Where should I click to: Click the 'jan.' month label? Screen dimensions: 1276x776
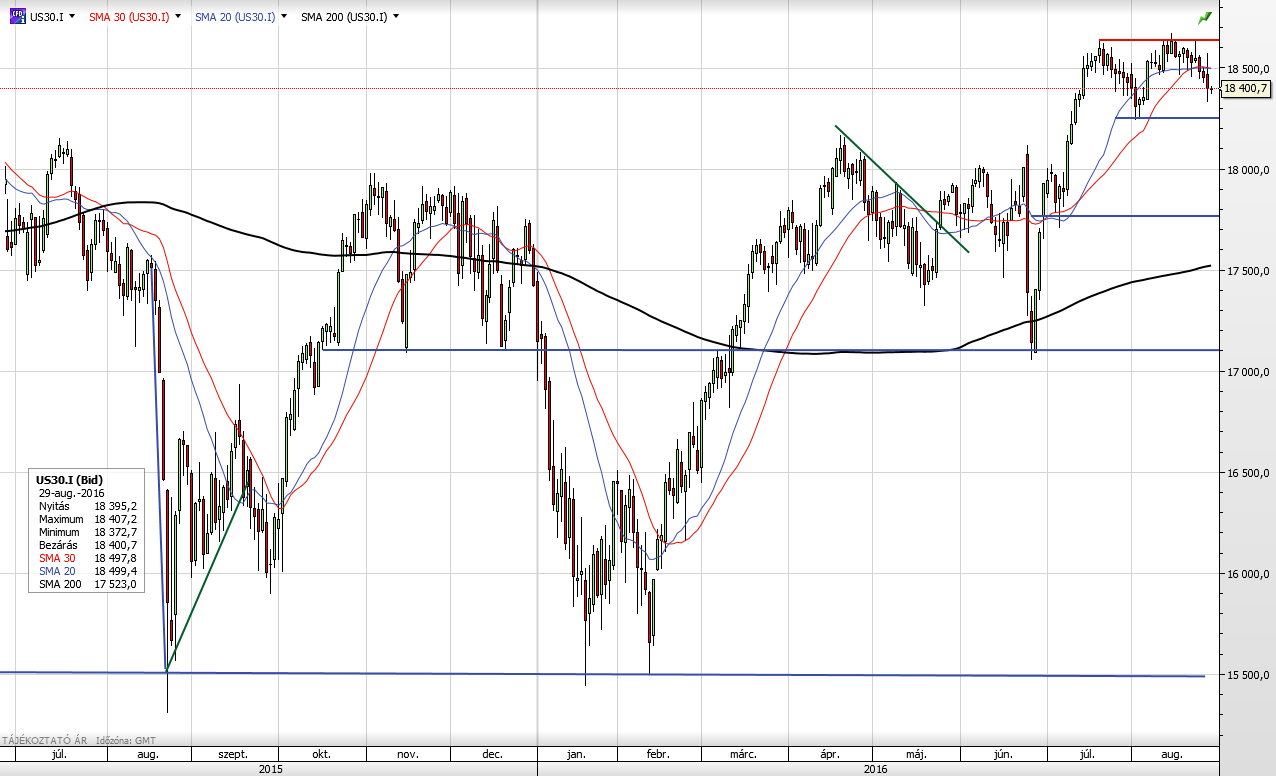click(576, 754)
